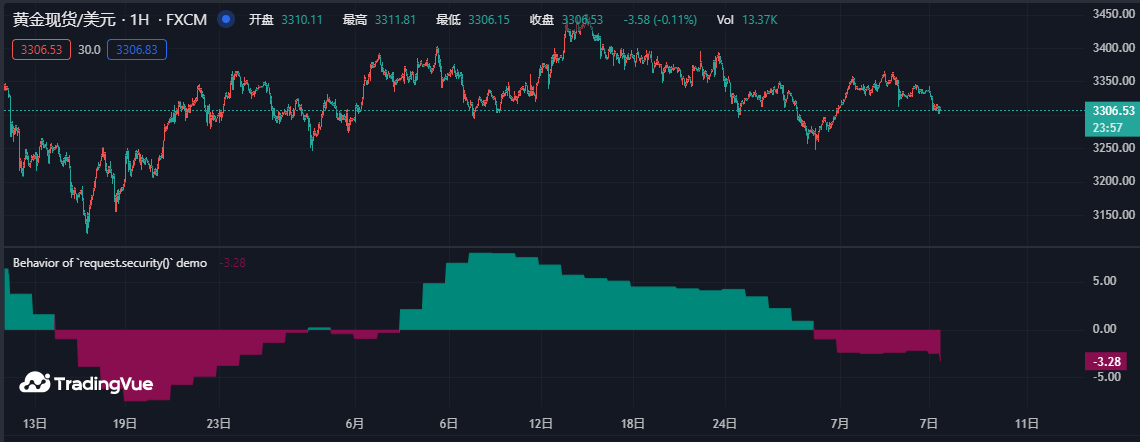Click the 3400.00 level on price axis
The height and width of the screenshot is (442, 1140).
(1112, 48)
